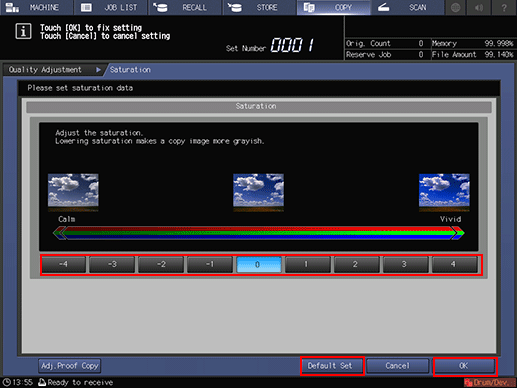Select saturation level 0
517x388 pixels.
pyautogui.click(x=259, y=264)
